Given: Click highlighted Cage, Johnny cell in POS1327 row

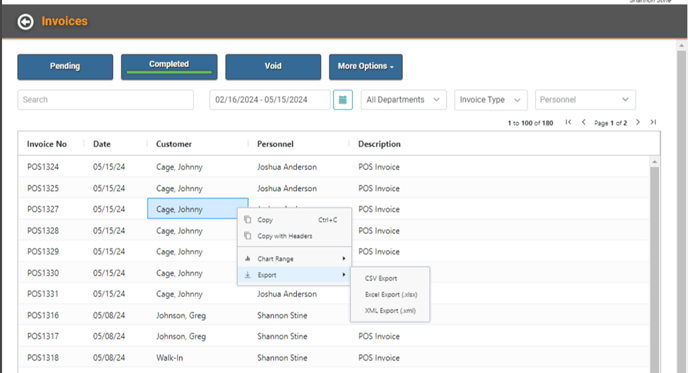Looking at the screenshot, I should coord(198,208).
